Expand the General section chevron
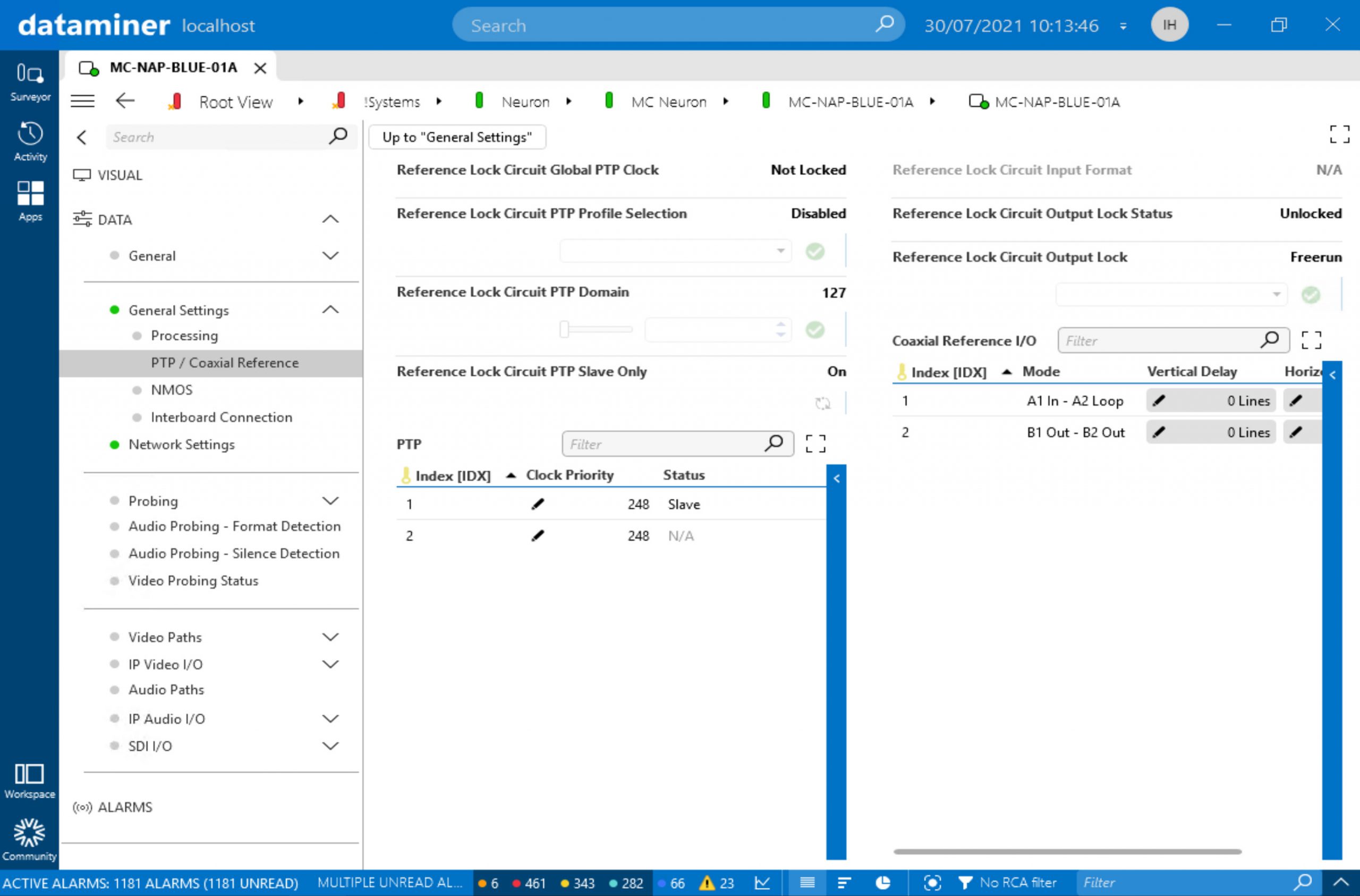Screen dimensions: 1360x896 point(330,255)
